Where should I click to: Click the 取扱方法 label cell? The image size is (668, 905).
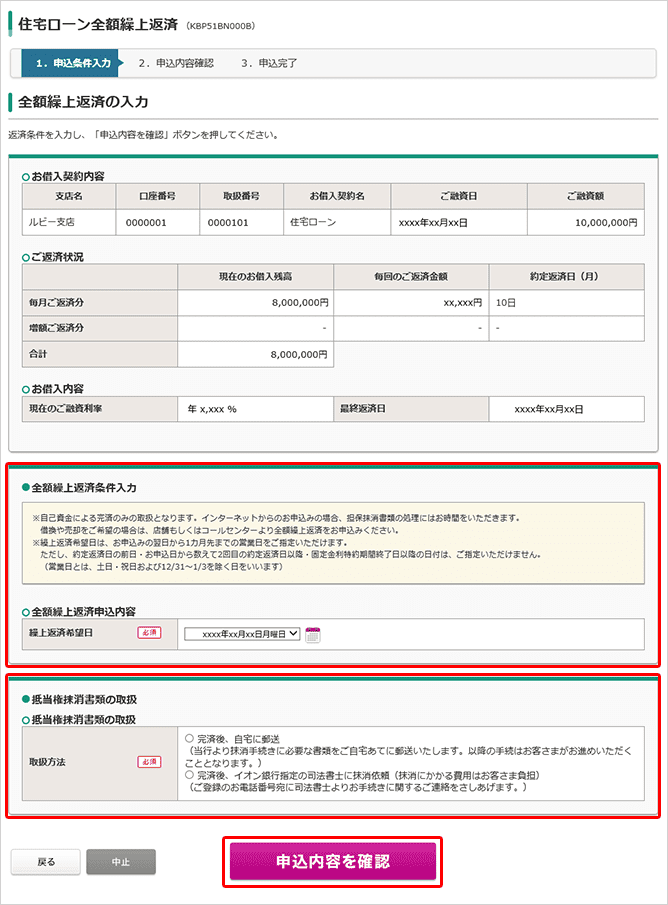[x=100, y=763]
